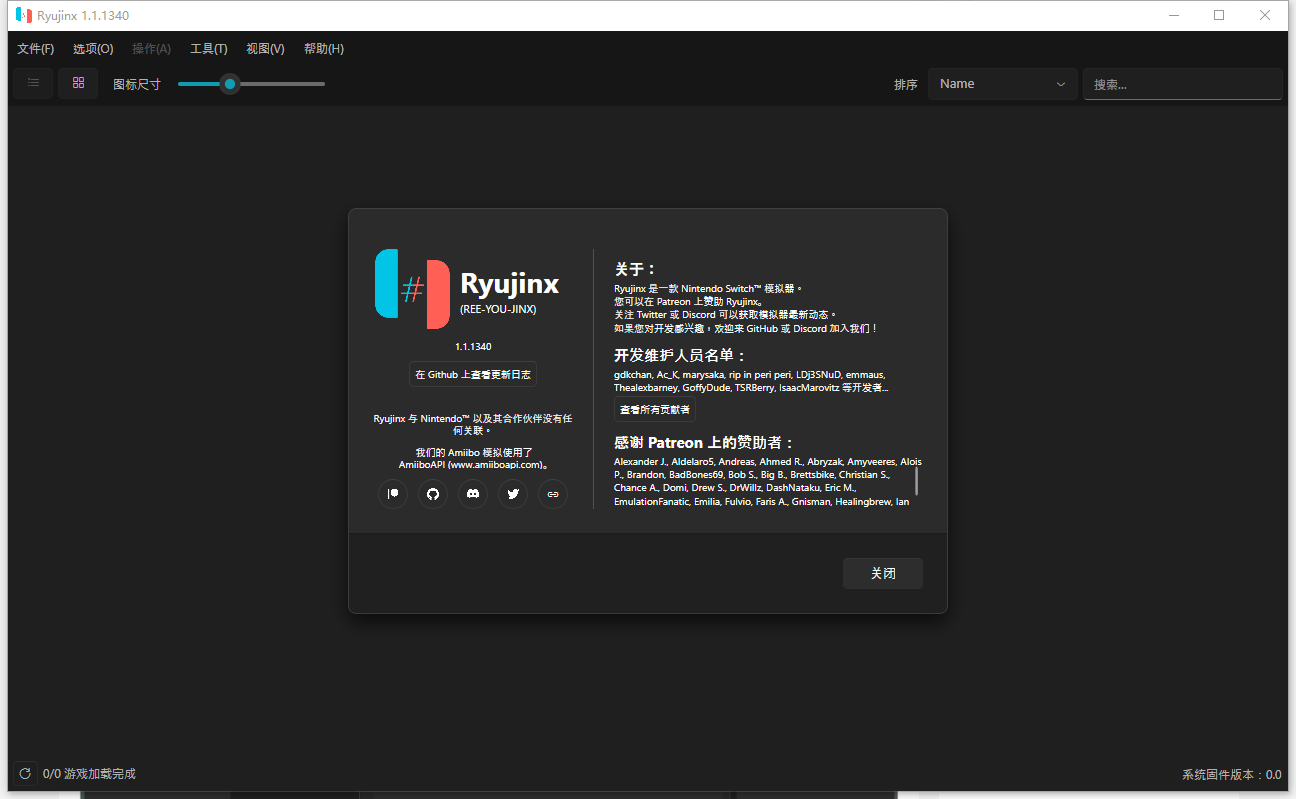Open the website via the chain link icon
The height and width of the screenshot is (799, 1296).
point(552,493)
